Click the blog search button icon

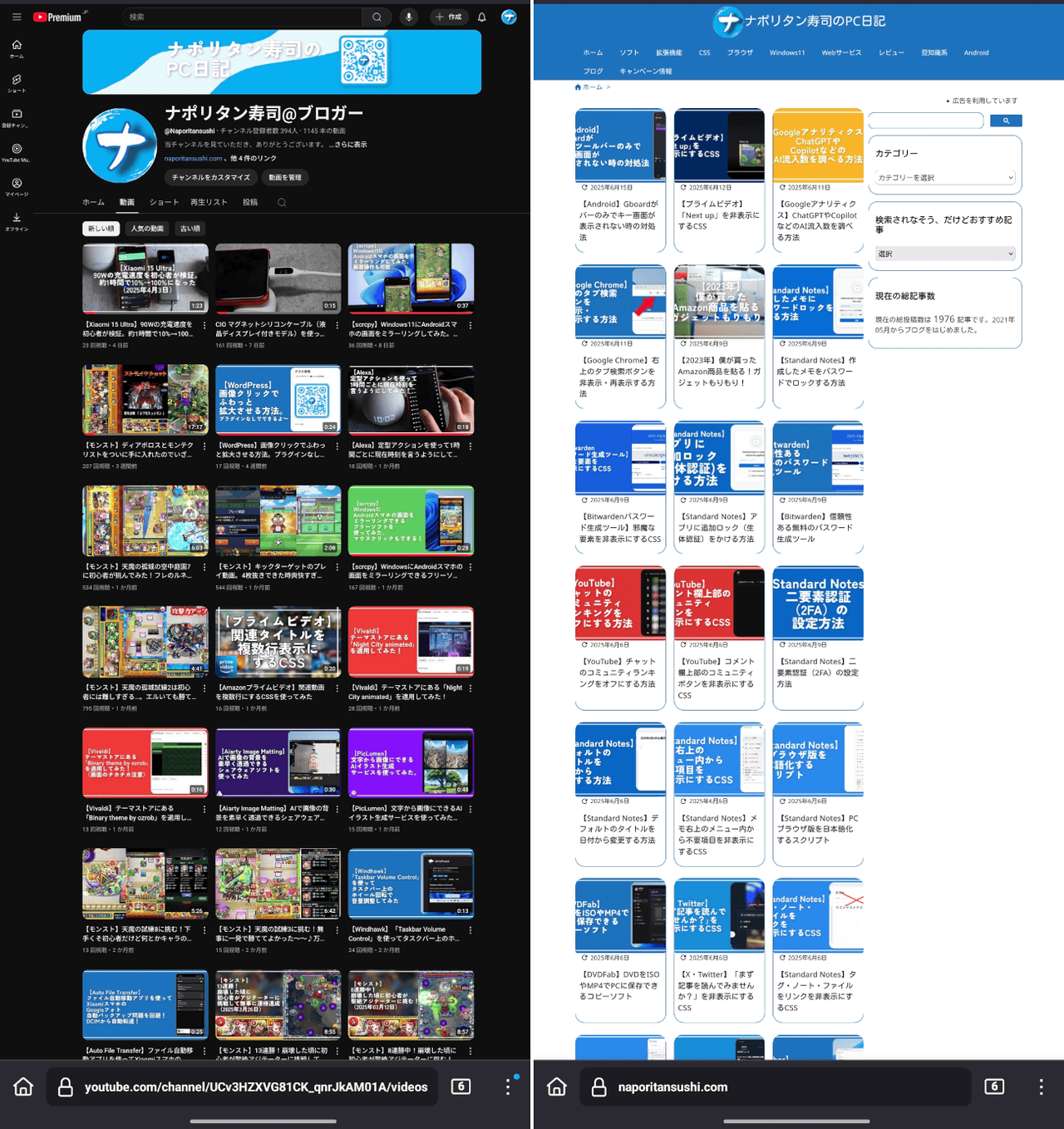[x=1006, y=121]
